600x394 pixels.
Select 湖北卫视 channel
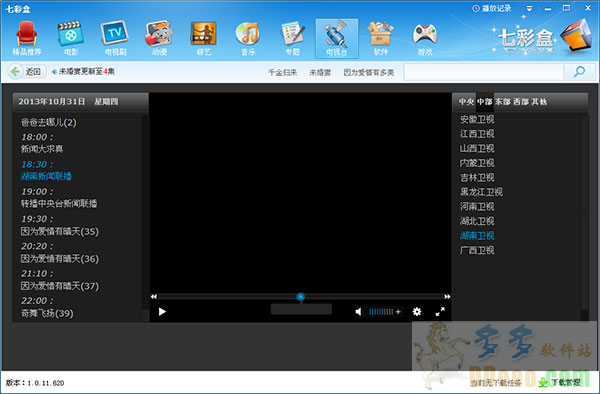pyautogui.click(x=477, y=221)
